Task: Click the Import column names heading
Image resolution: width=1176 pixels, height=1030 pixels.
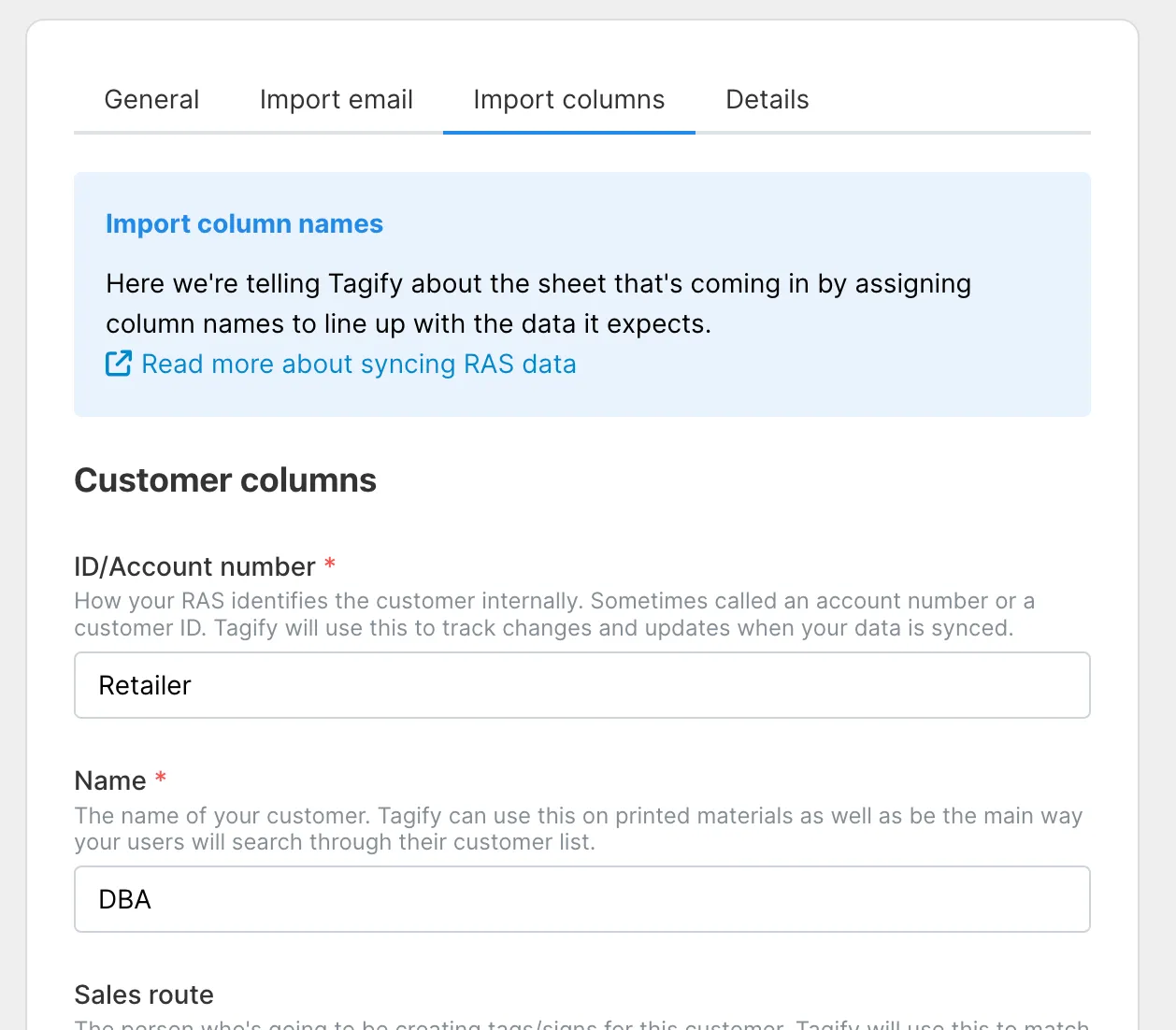Action: click(x=244, y=224)
